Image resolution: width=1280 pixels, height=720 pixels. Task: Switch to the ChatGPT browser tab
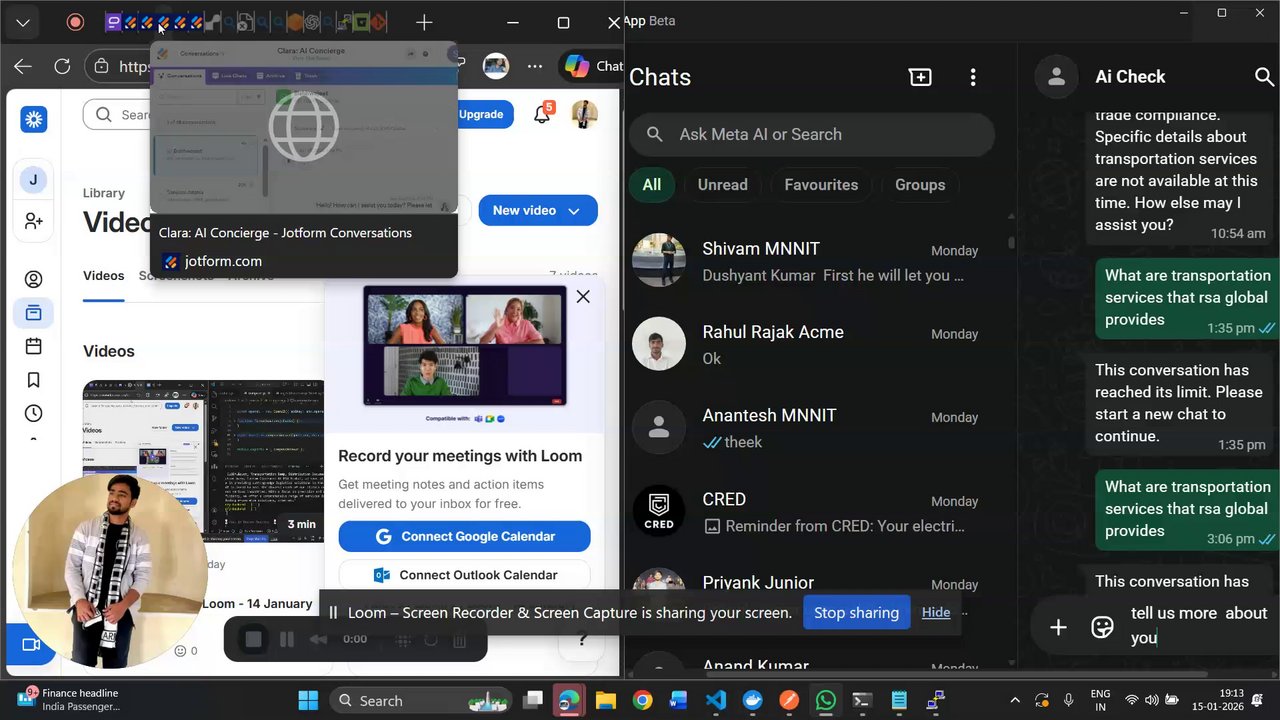click(311, 22)
